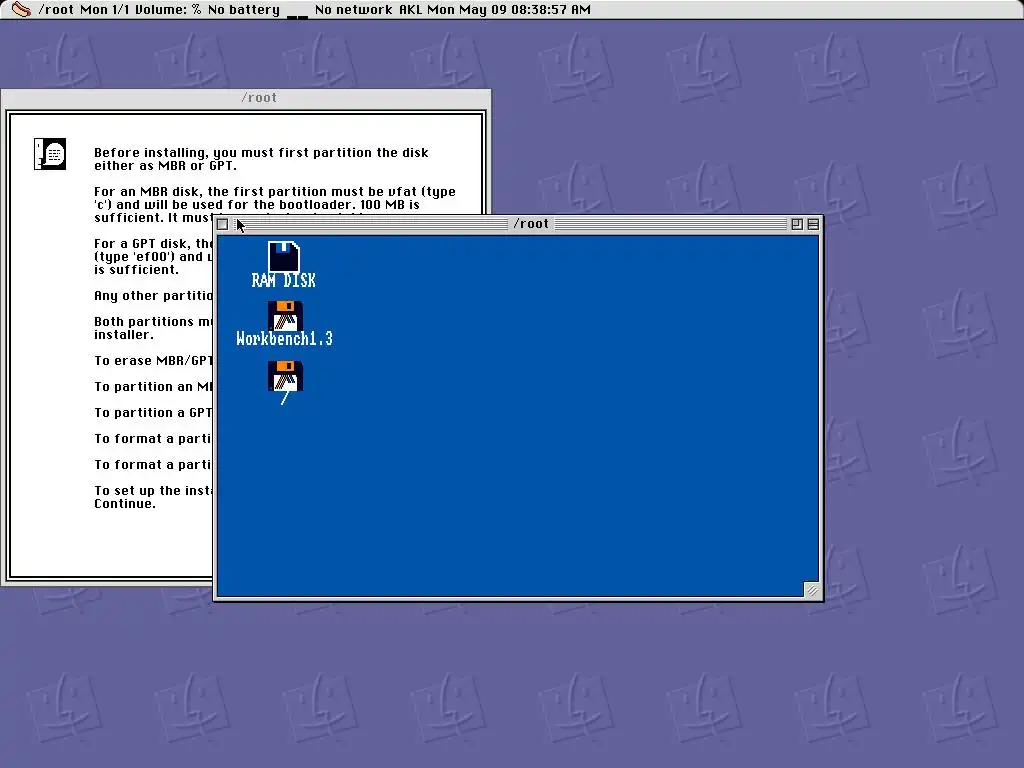Screen dimensions: 1024x768
Task: Click the "To erase MBR/GPT" line in installer dialog
Action: (x=153, y=360)
